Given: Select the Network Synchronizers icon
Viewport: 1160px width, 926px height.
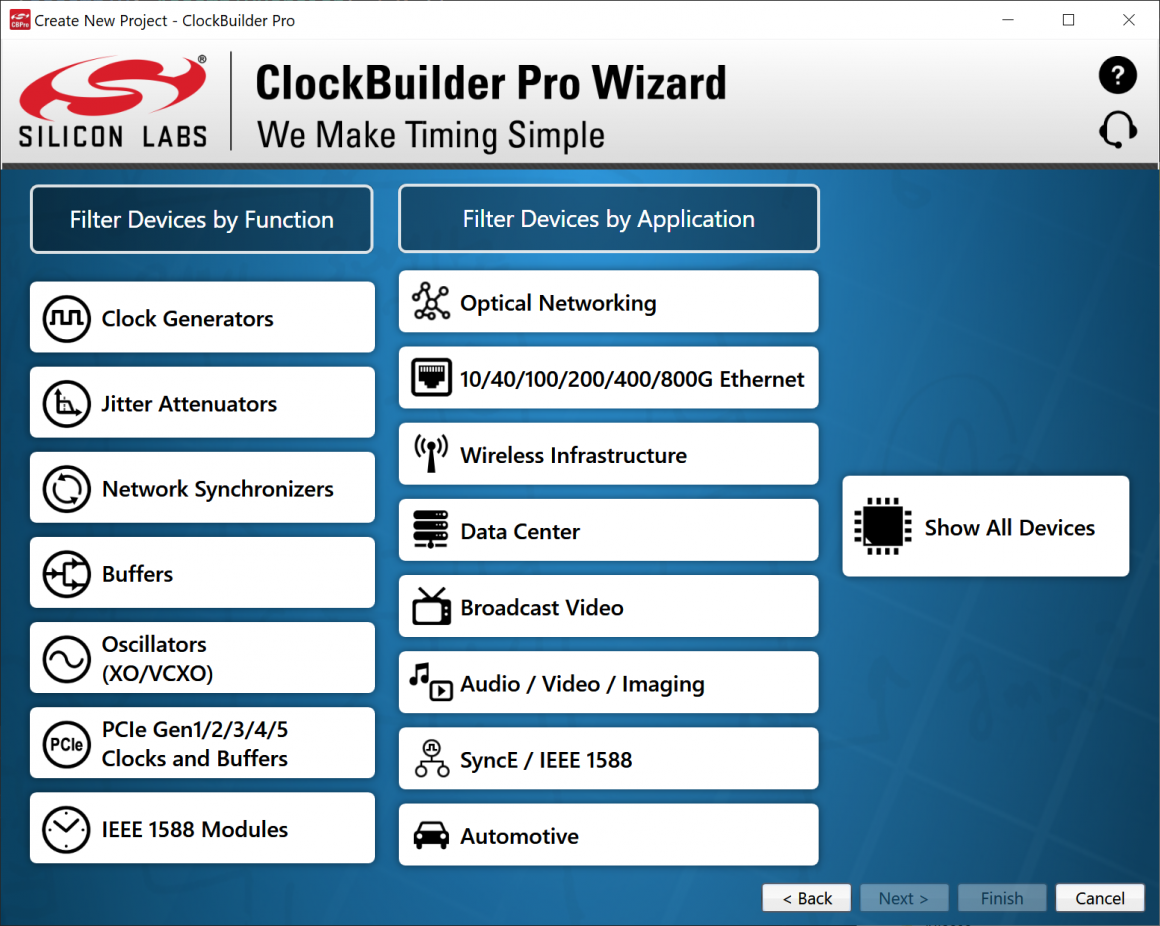Looking at the screenshot, I should click(x=67, y=488).
